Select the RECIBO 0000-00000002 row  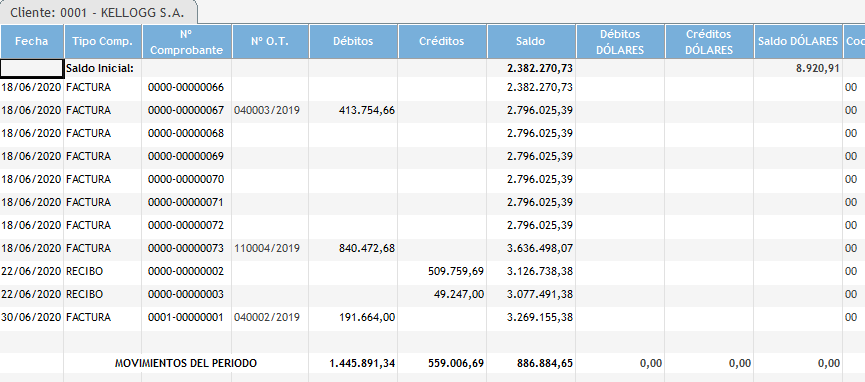[432, 272]
